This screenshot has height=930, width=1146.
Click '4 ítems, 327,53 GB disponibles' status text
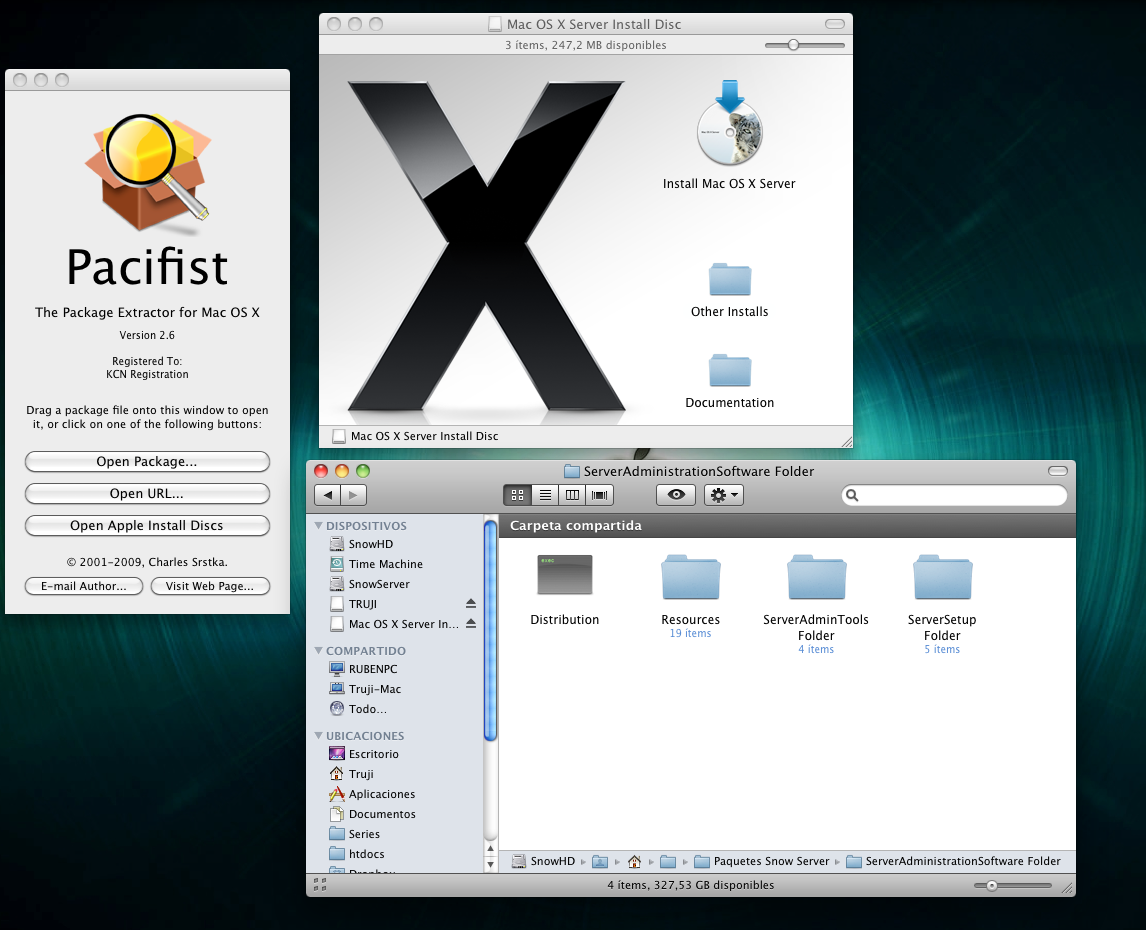pyautogui.click(x=691, y=885)
